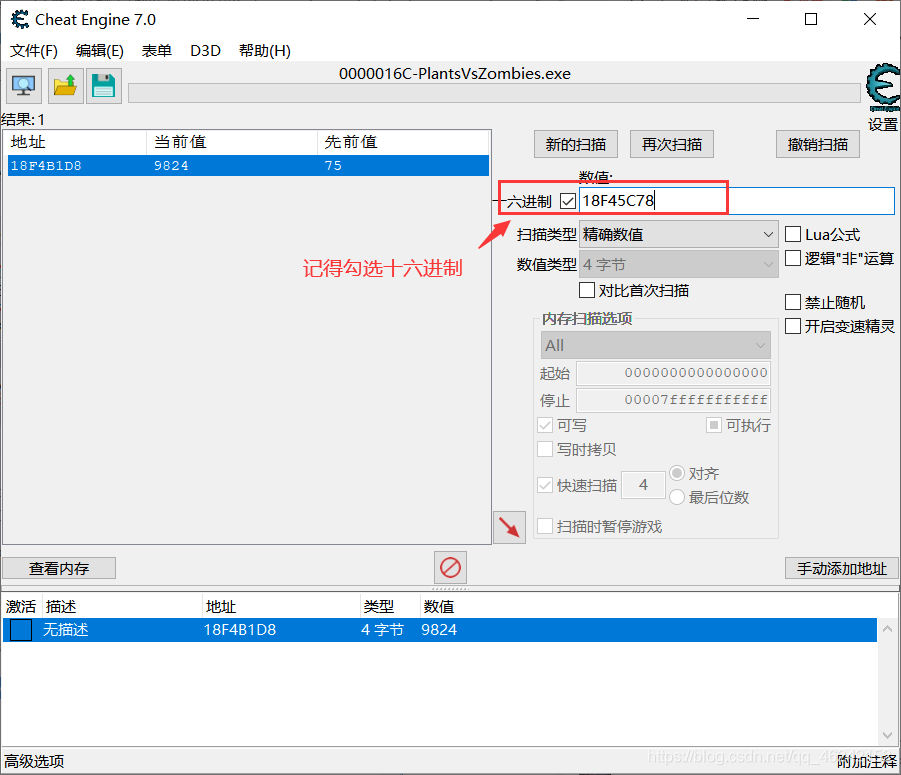Select result row 18F4B1D8
901x775 pixels.
coord(248,165)
